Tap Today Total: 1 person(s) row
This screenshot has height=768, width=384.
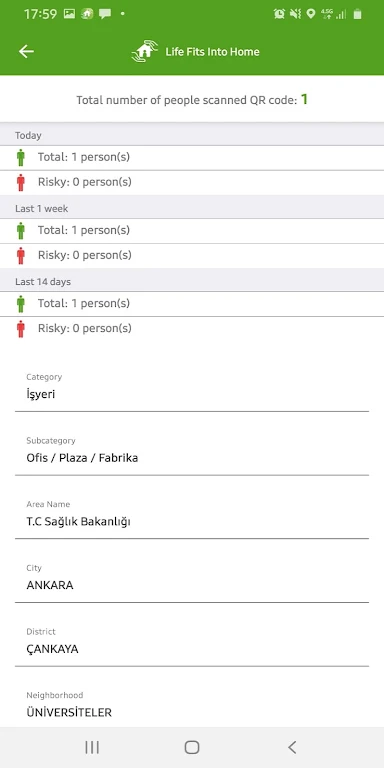[192, 158]
